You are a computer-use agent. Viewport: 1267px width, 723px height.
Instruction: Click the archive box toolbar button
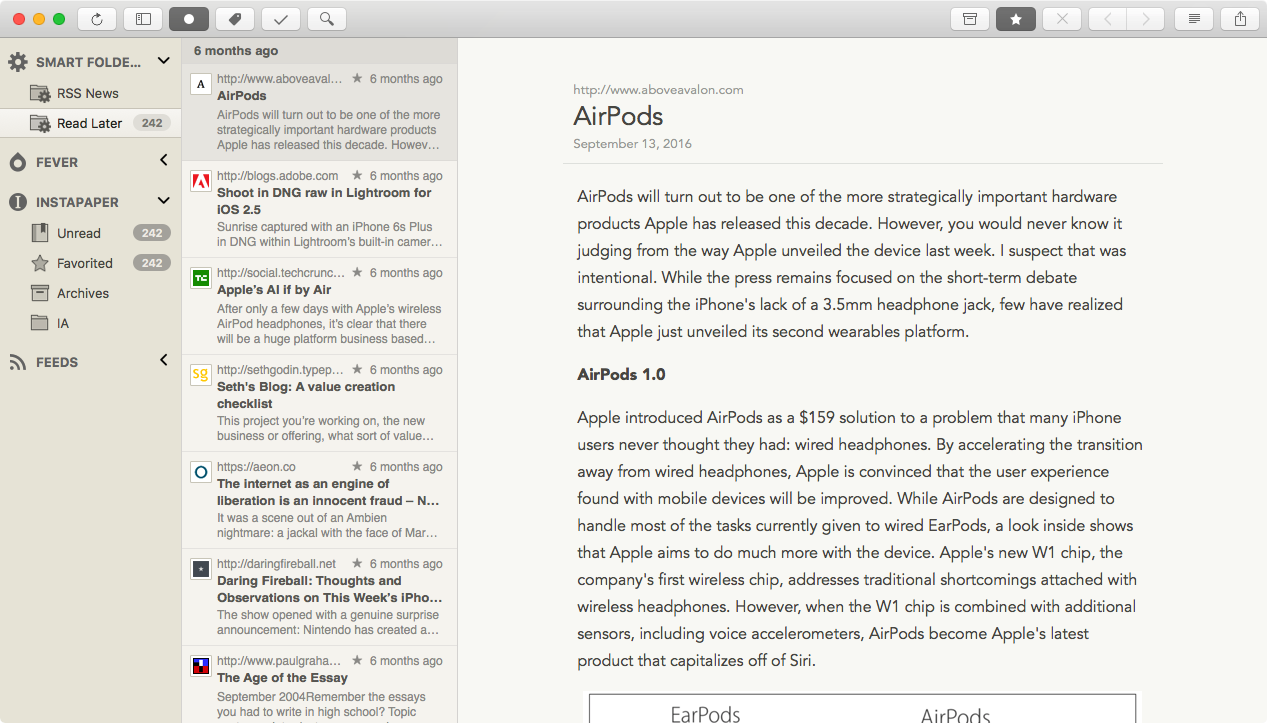click(970, 18)
